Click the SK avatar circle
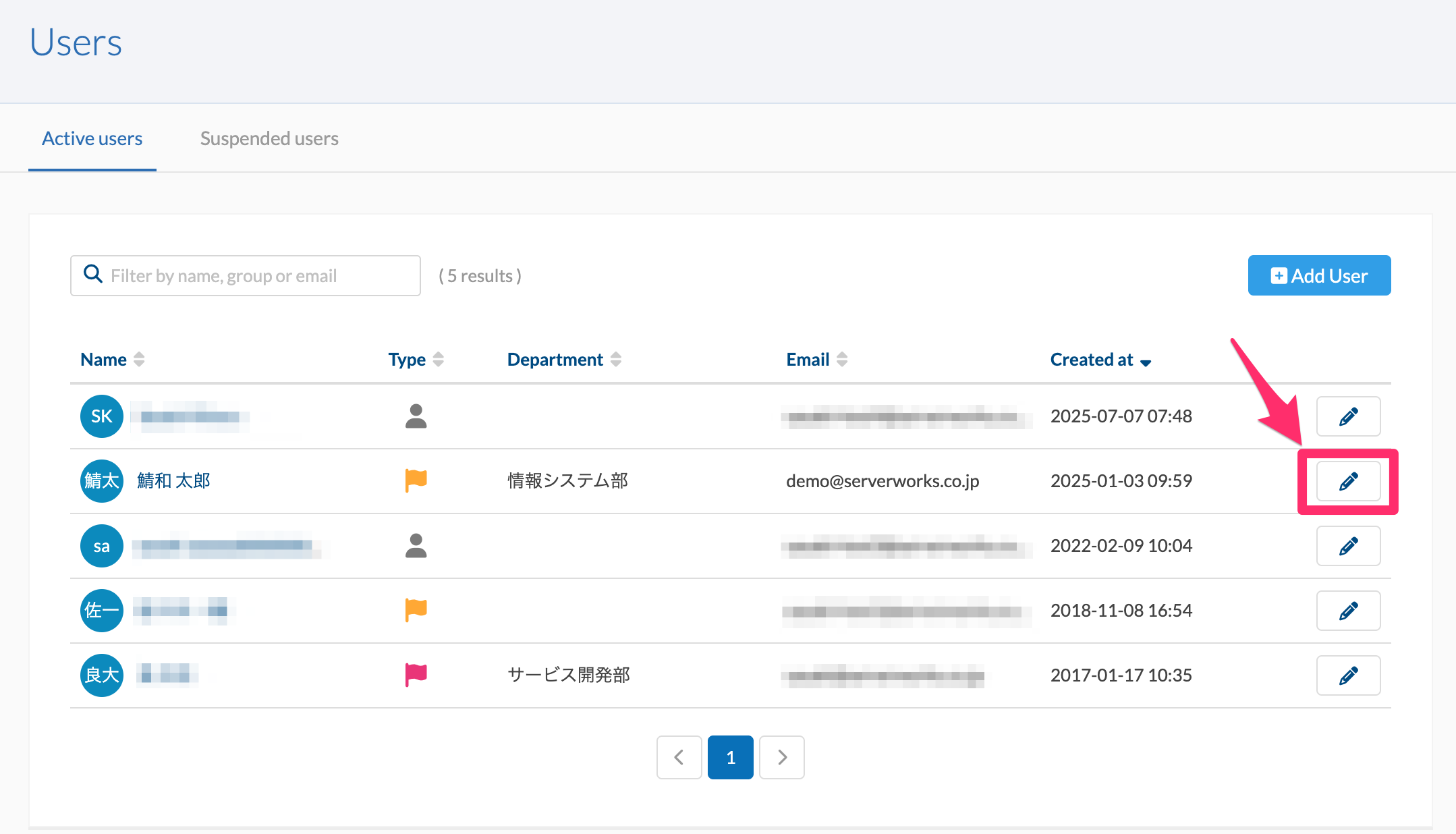This screenshot has width=1456, height=834. [x=101, y=416]
